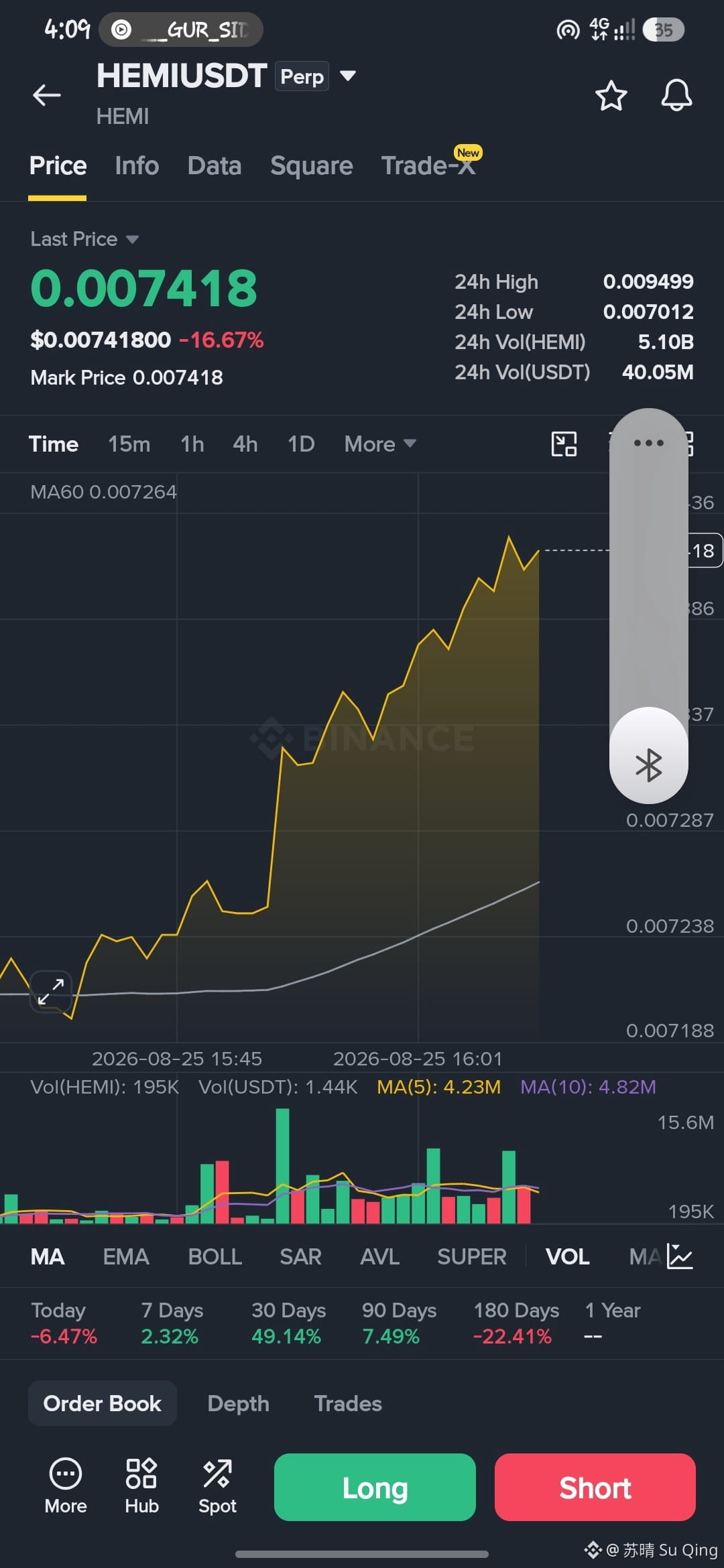724x1568 pixels.
Task: Toggle MA indicator on chart
Action: pos(48,1256)
